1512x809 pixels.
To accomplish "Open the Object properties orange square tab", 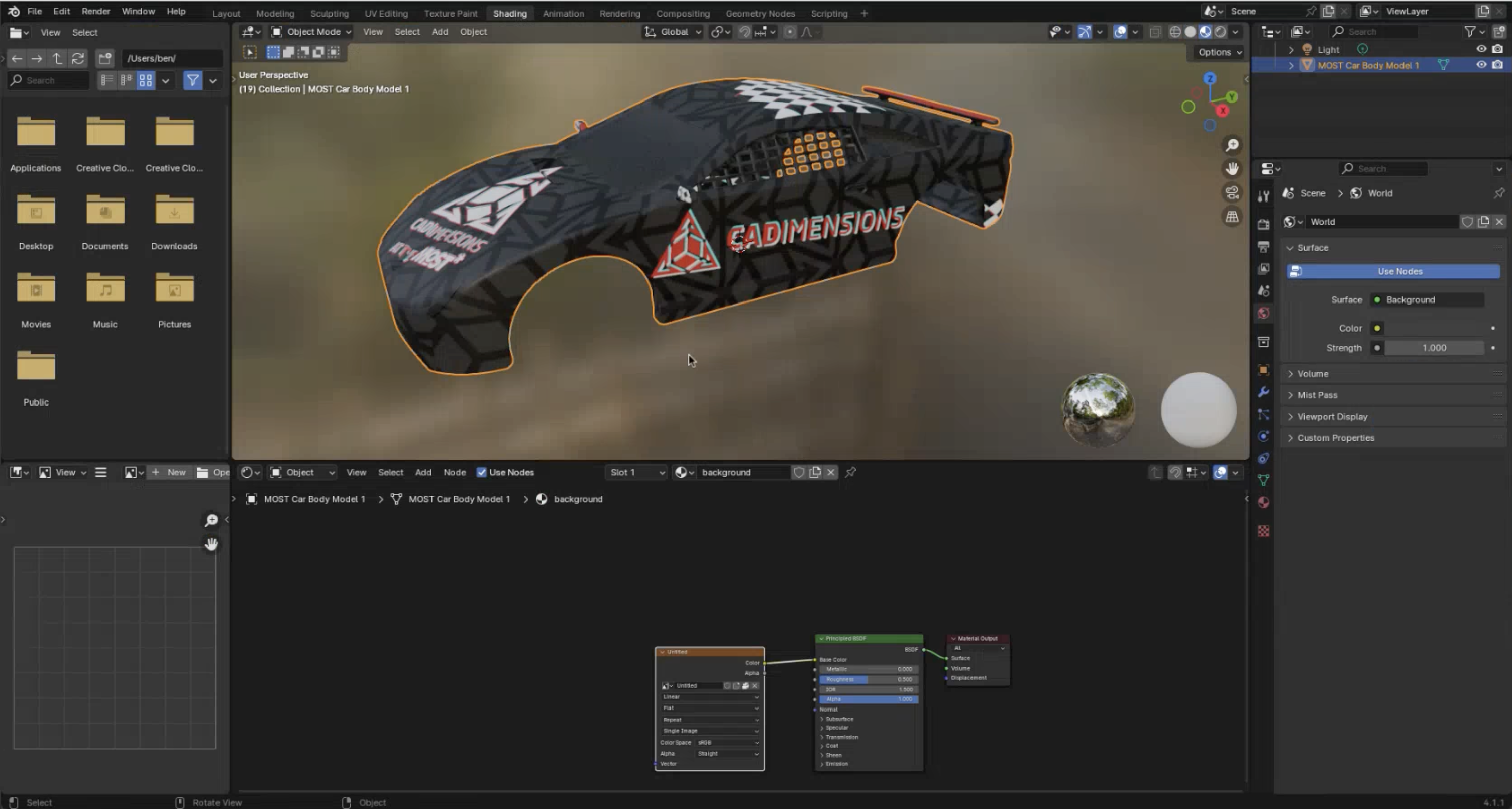I will pos(1264,370).
